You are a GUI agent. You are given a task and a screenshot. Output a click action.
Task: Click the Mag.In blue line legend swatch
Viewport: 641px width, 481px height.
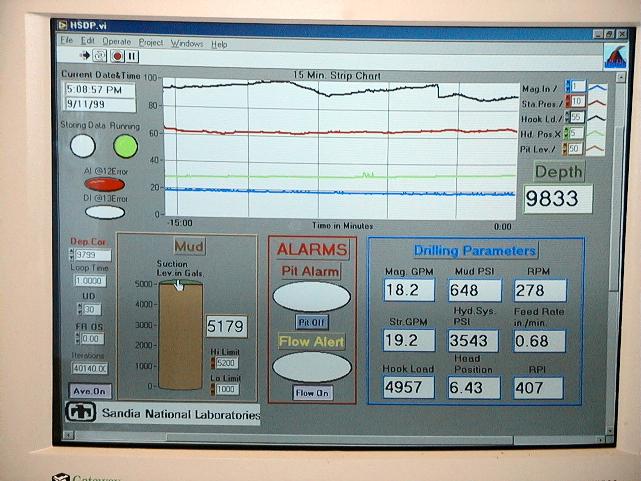point(598,87)
